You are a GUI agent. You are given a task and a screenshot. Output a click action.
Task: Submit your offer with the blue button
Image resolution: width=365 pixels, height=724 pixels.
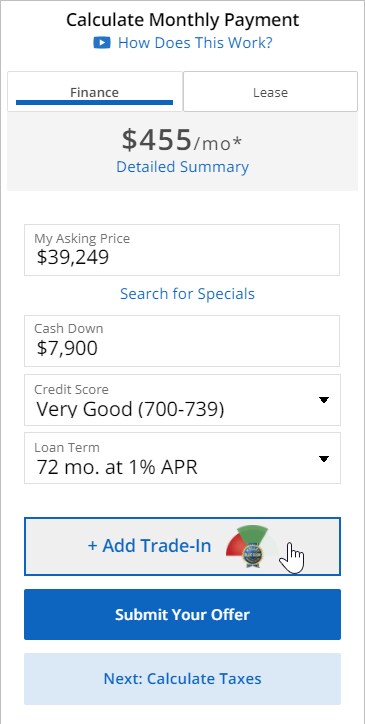click(182, 614)
